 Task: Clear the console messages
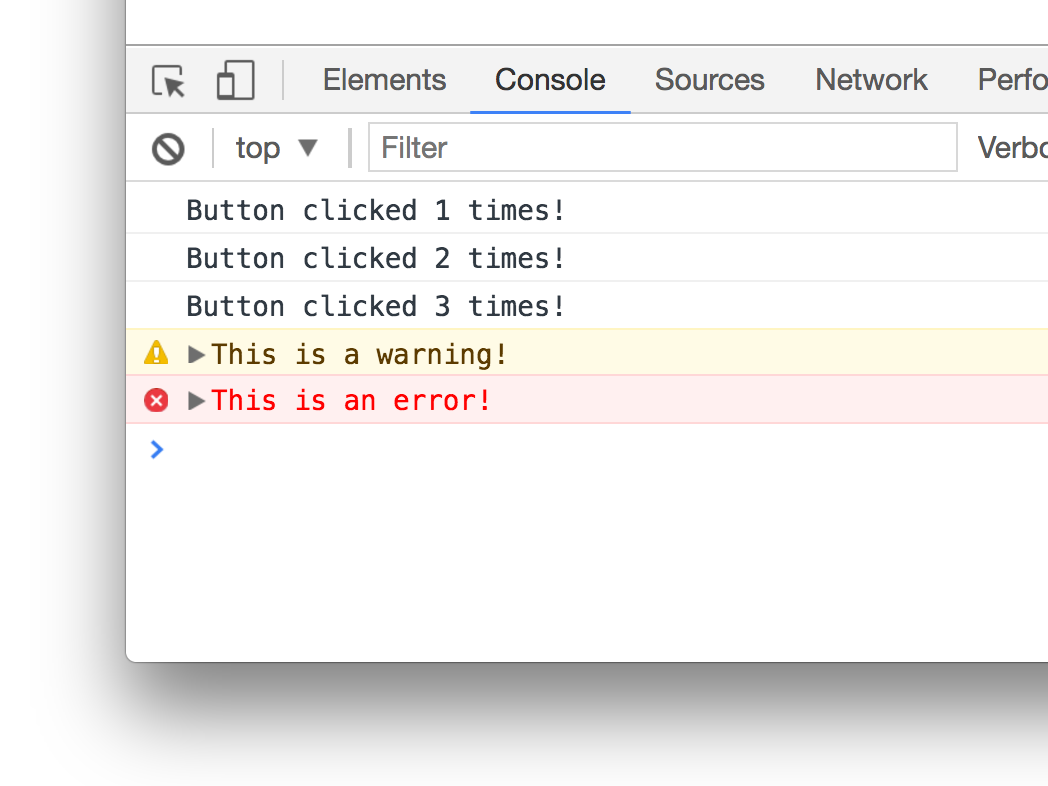[168, 148]
